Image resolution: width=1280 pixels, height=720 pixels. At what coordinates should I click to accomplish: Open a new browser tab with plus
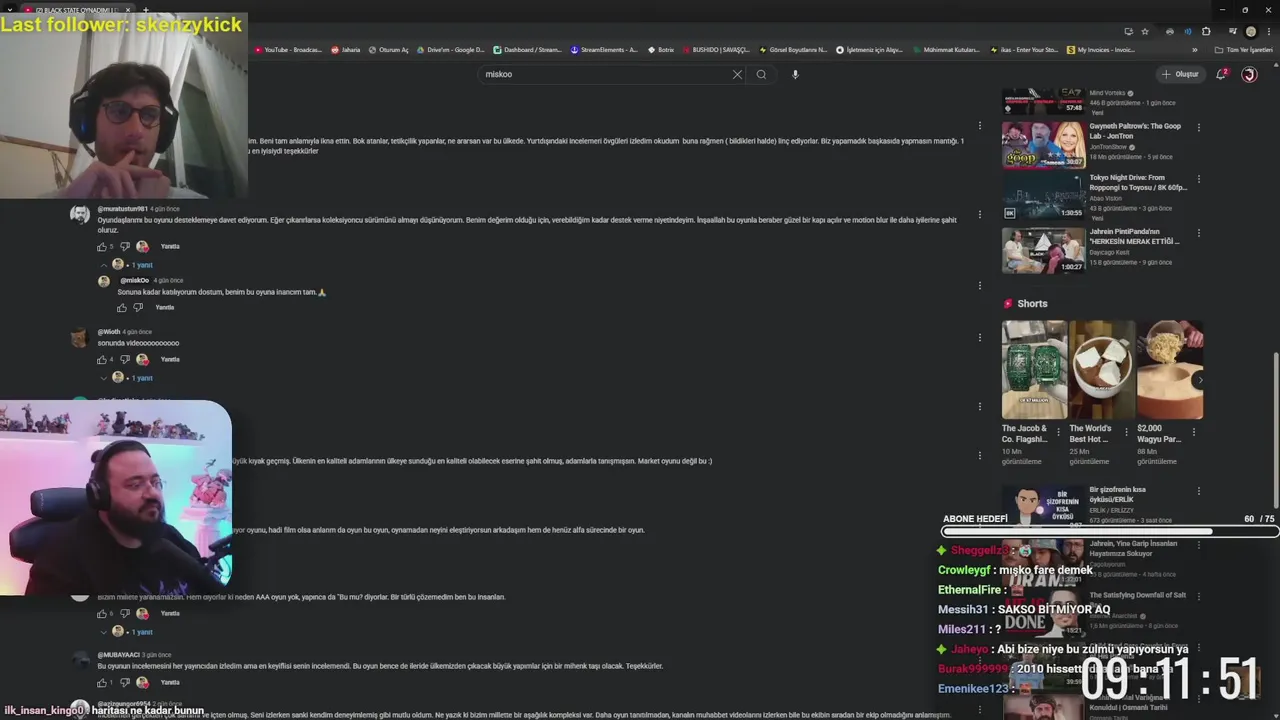(146, 10)
